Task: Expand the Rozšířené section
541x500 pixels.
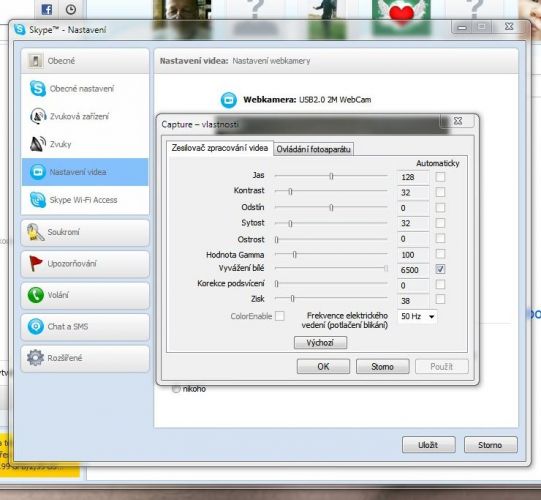Action: (85, 358)
